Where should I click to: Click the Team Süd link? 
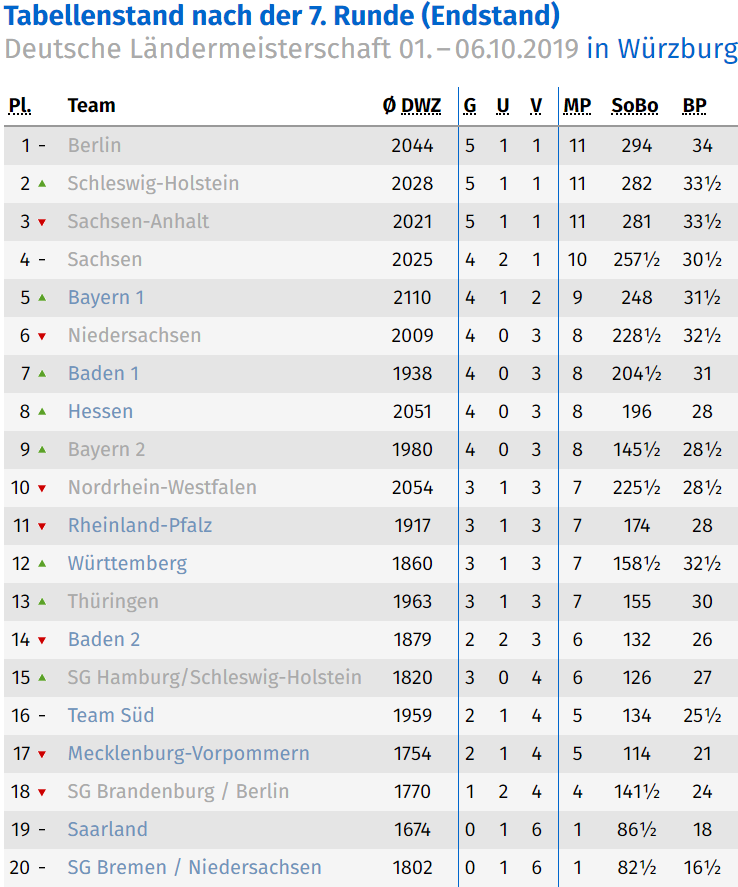[x=111, y=716]
